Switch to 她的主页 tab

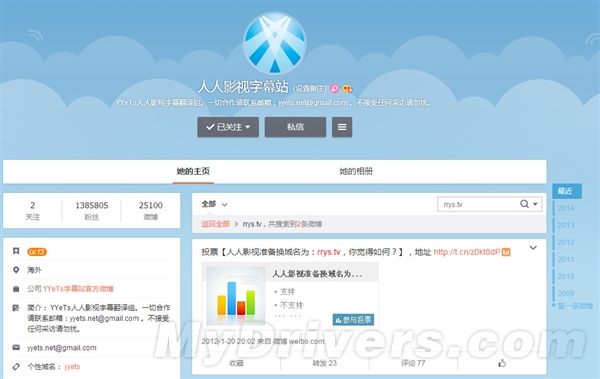point(193,171)
